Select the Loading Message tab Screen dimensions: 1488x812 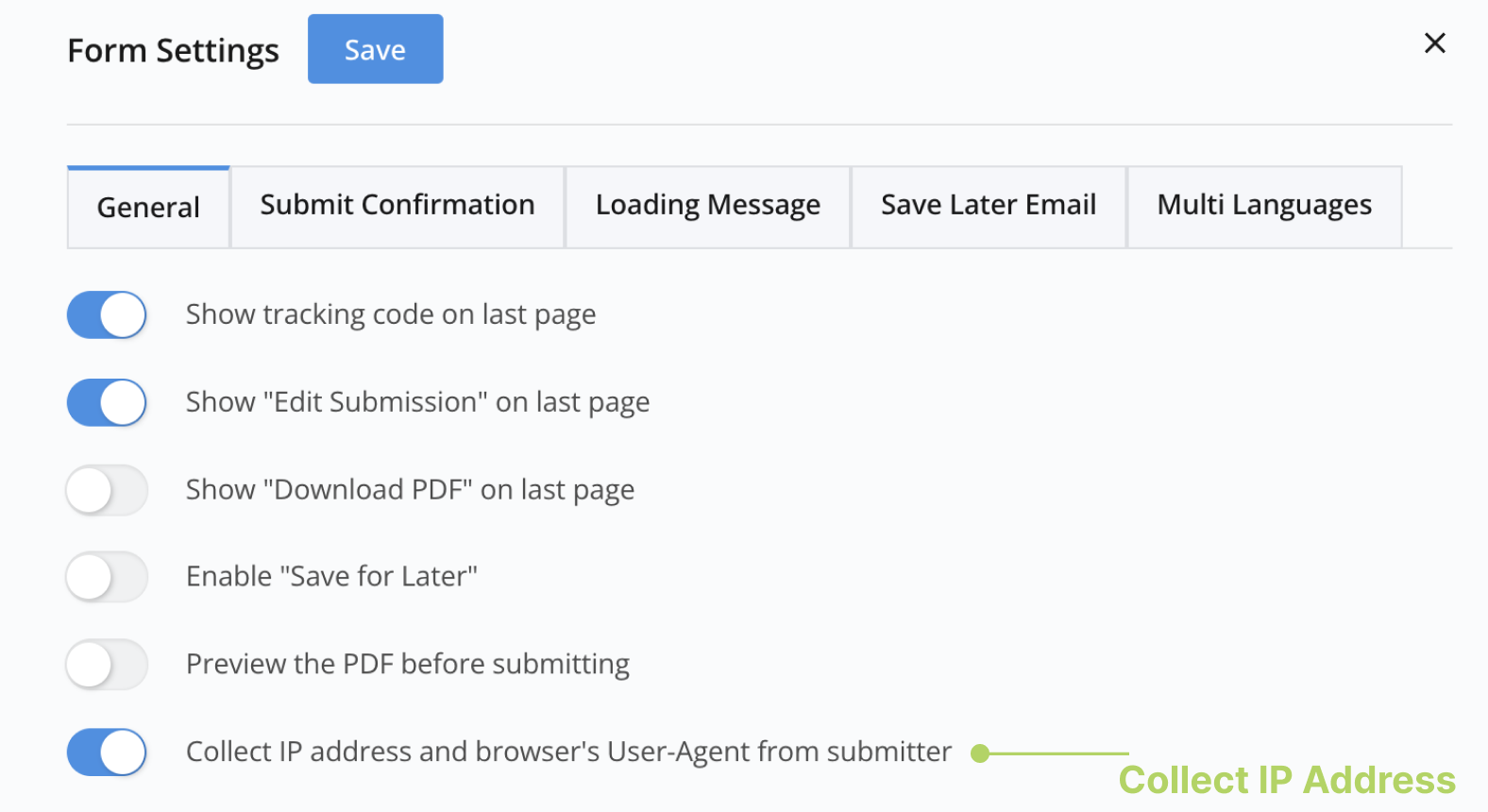708,206
